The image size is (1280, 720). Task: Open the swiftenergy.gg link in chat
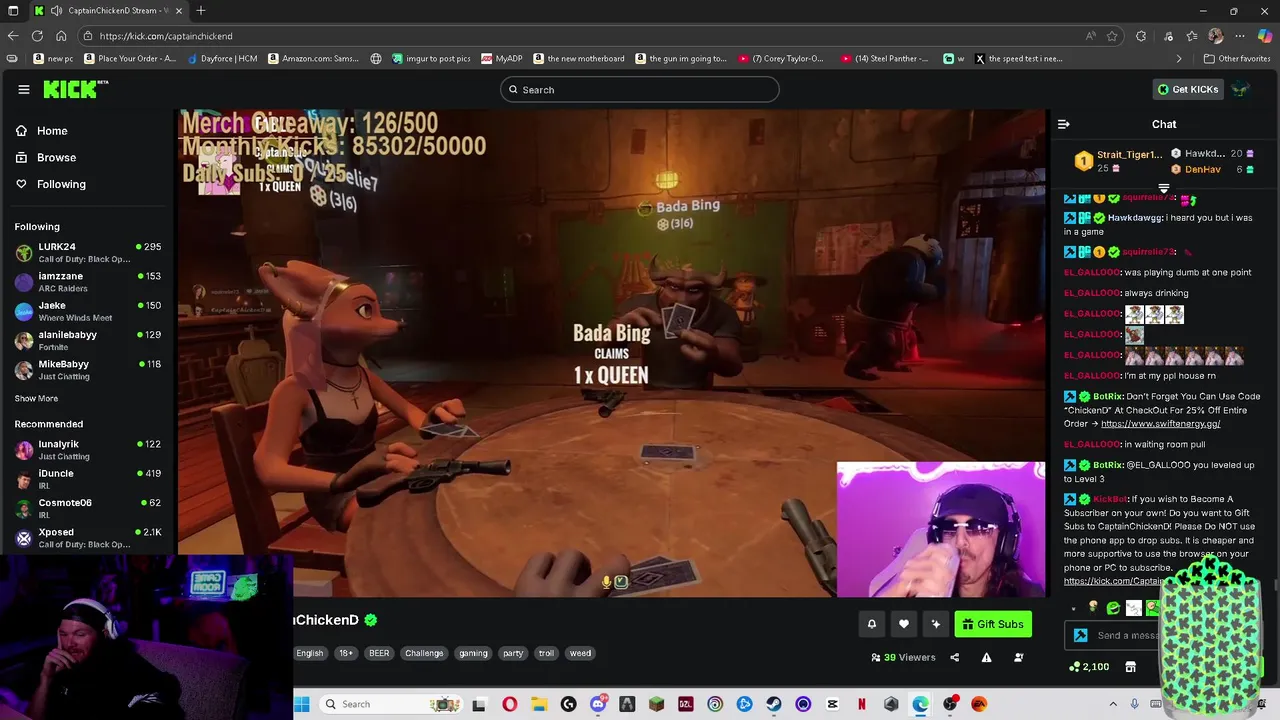point(1160,424)
